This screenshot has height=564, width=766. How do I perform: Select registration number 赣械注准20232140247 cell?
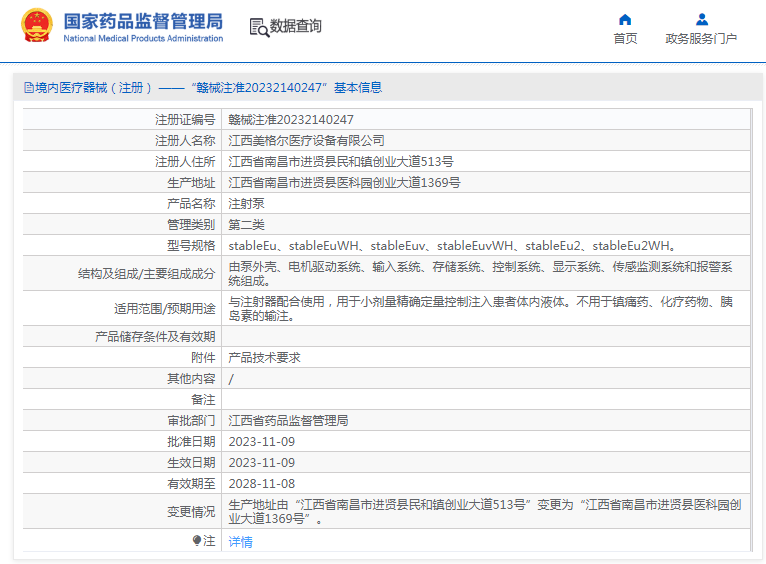click(486, 120)
